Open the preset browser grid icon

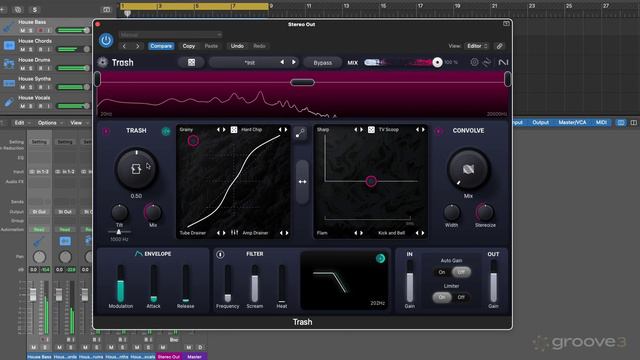coord(191,62)
